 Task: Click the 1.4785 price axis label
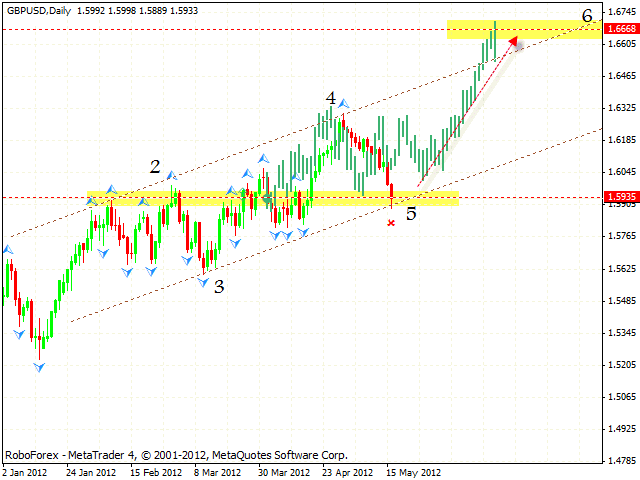pos(621,461)
